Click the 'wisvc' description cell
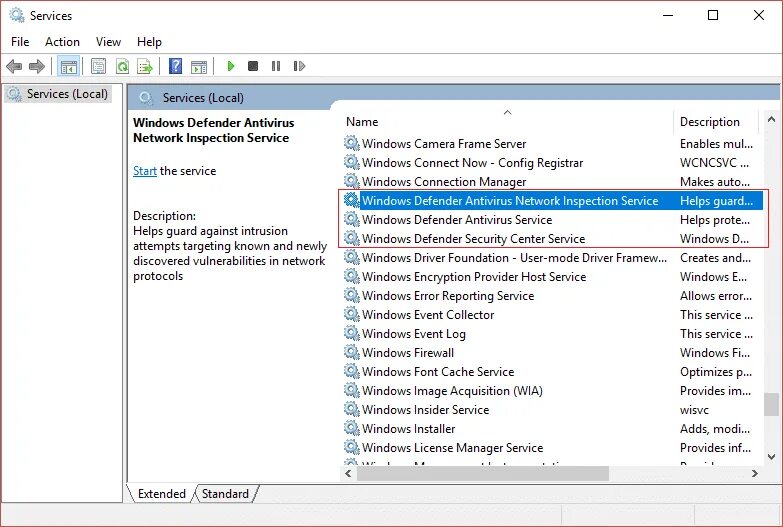 (695, 410)
